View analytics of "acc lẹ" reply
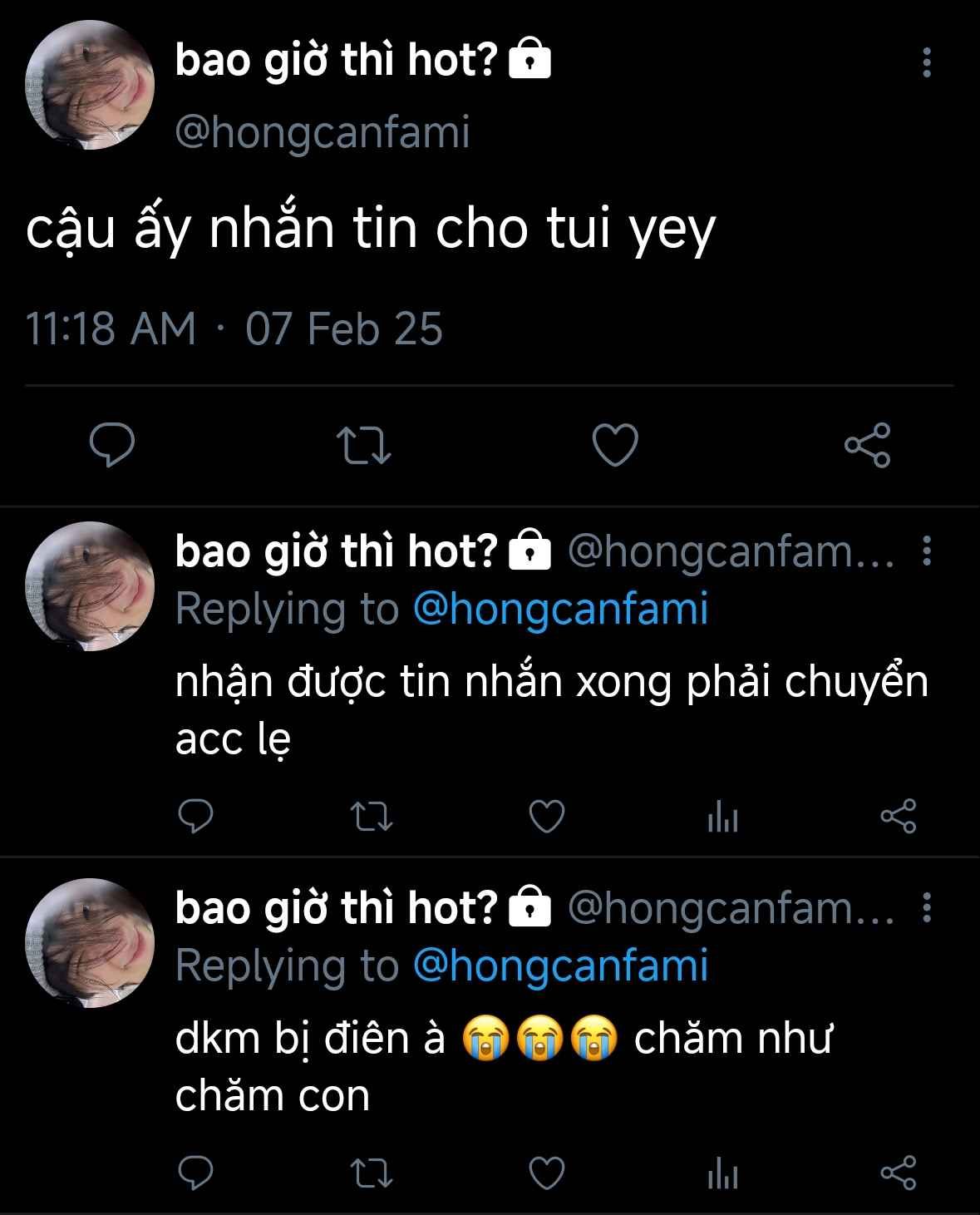This screenshot has height=1215, width=980. click(722, 818)
